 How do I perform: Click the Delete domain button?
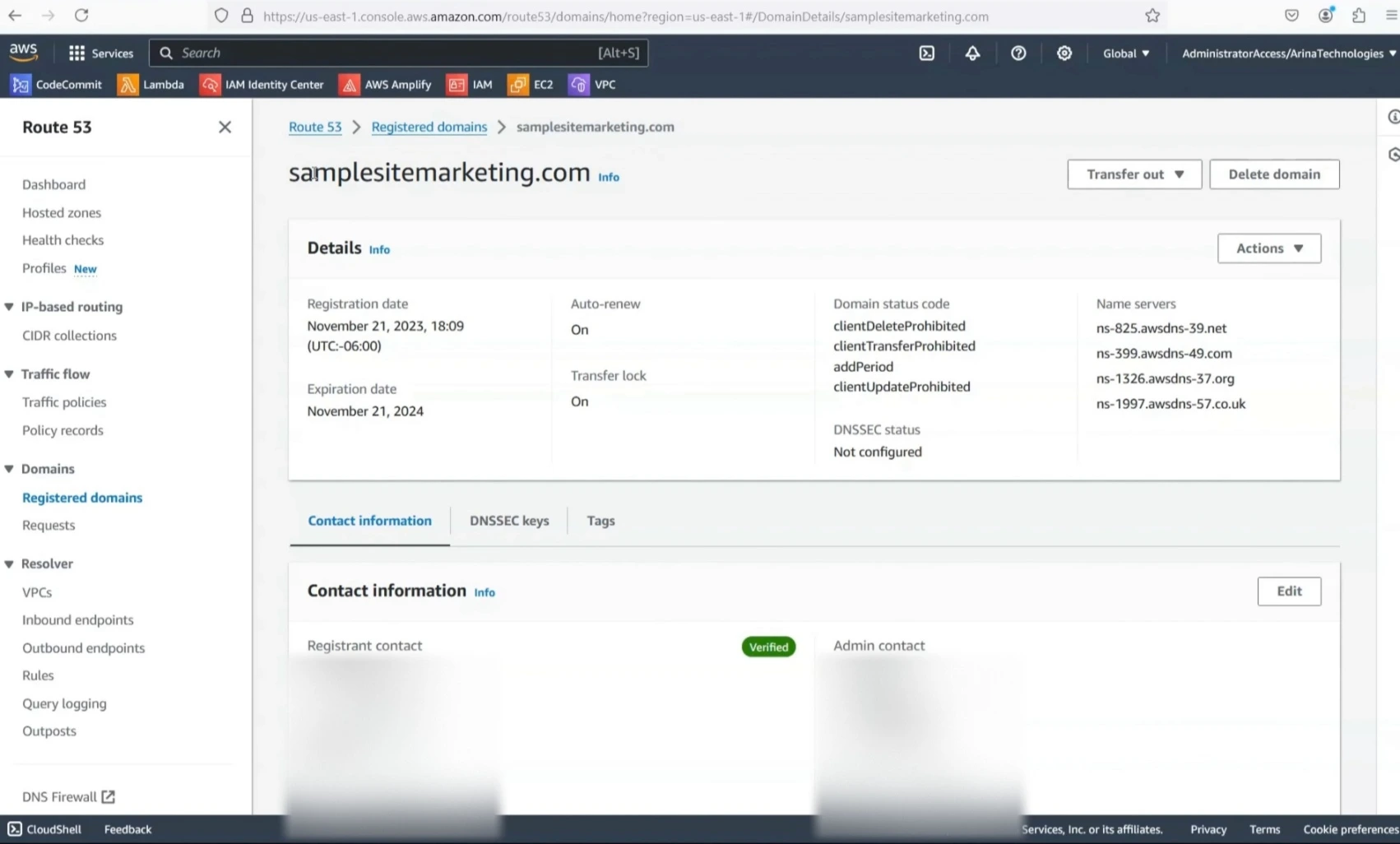1274,174
